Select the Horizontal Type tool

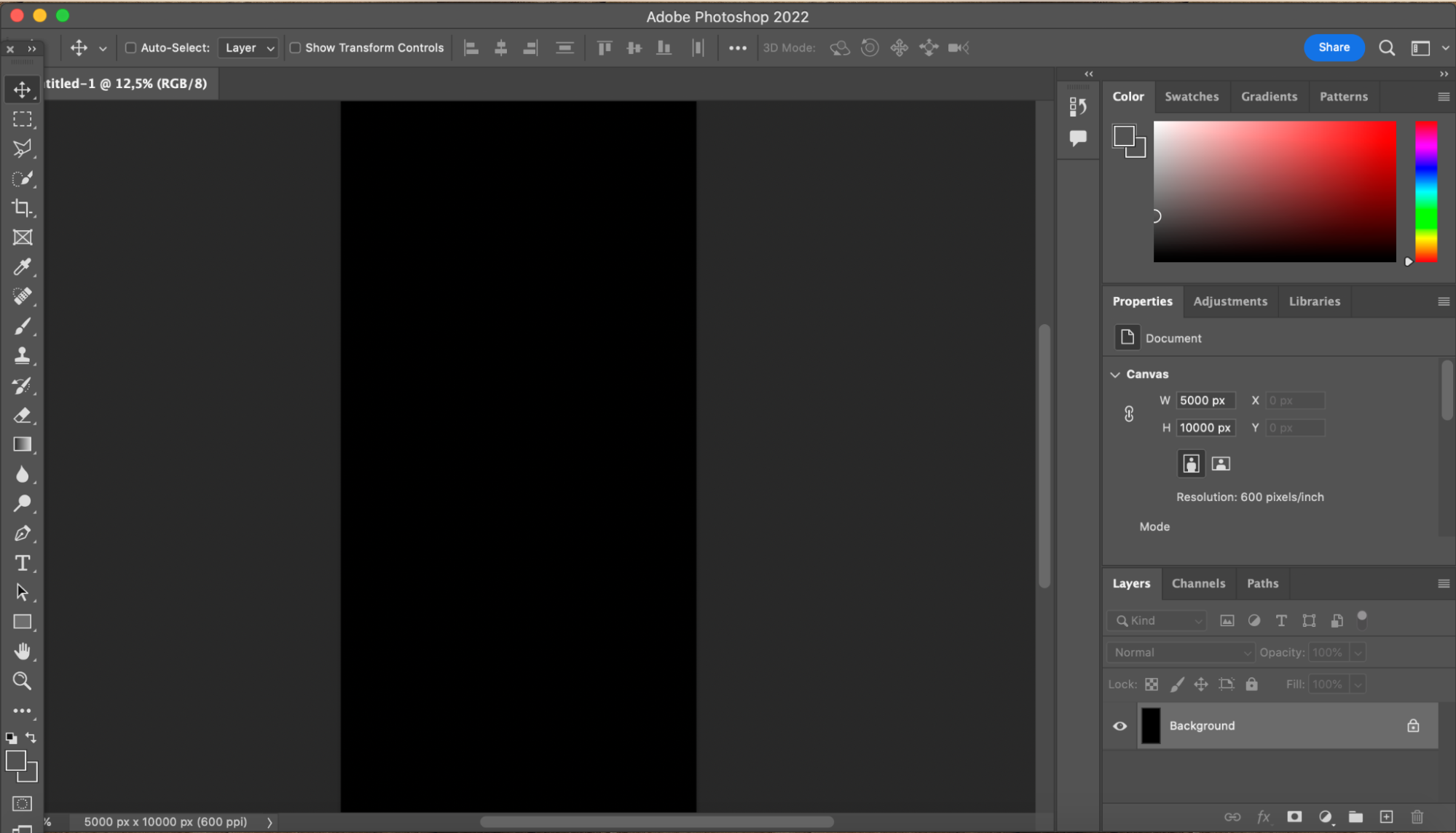(22, 563)
